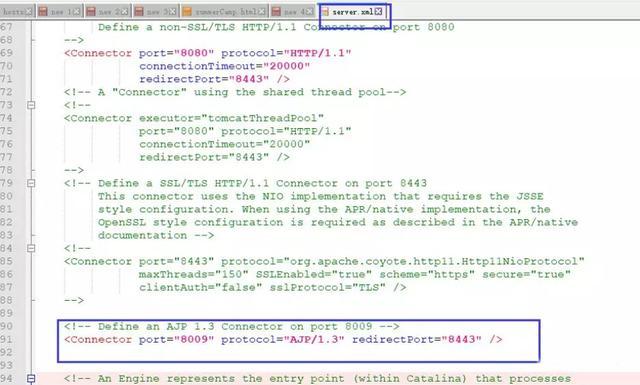The height and width of the screenshot is (385, 640).
Task: Click protocol="HTTP/1.1" on line 69
Action: pyautogui.click(x=286, y=53)
